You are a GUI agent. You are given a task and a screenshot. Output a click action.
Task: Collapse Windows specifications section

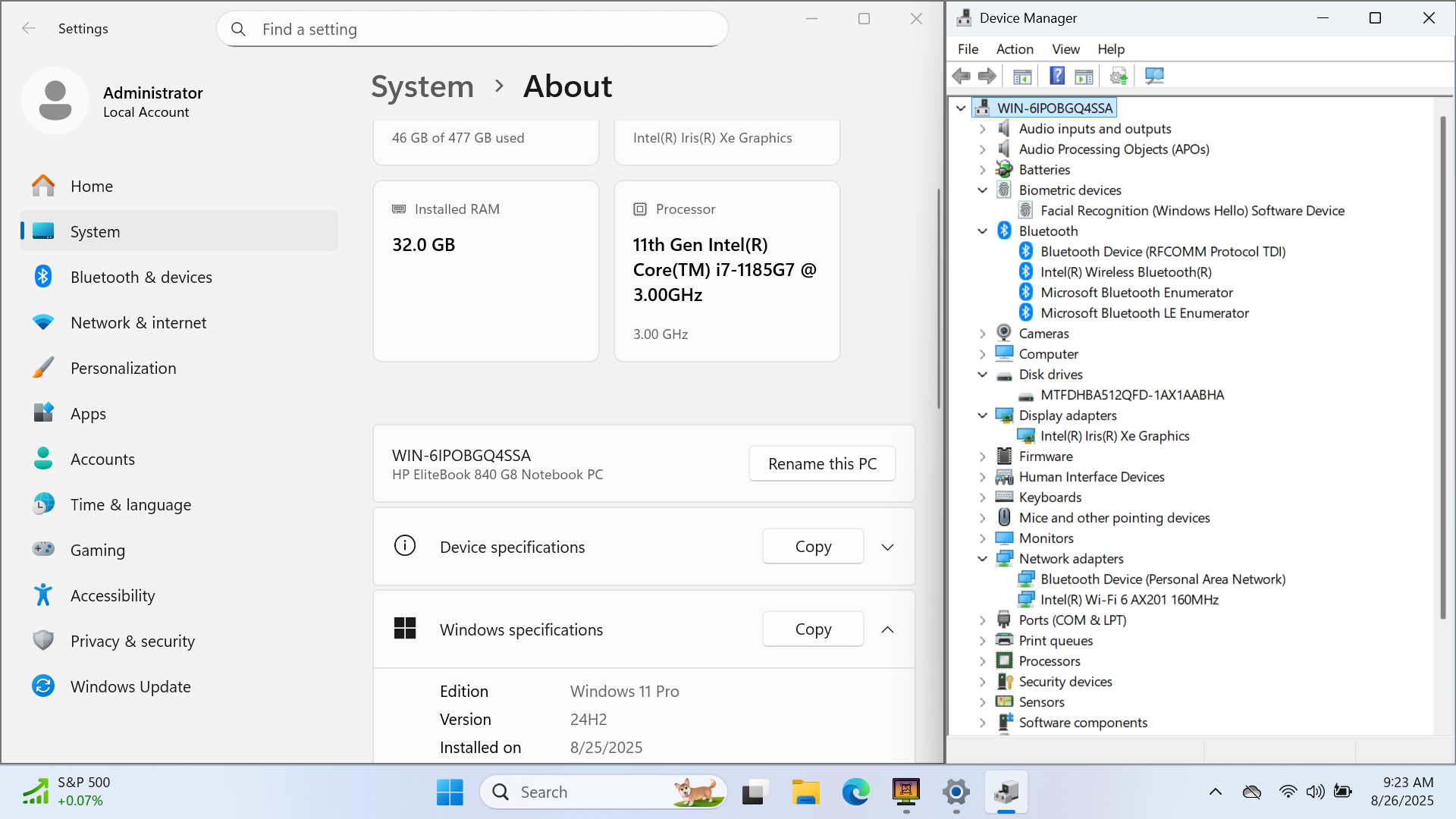click(x=887, y=629)
